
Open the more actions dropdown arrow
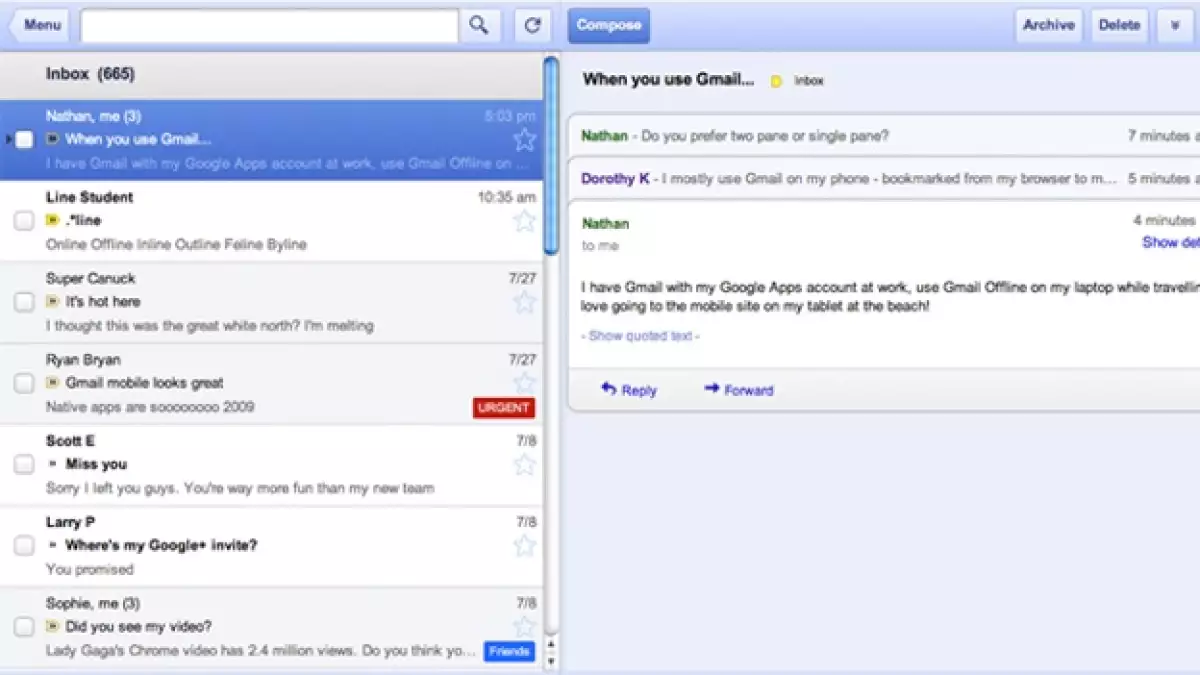1175,26
